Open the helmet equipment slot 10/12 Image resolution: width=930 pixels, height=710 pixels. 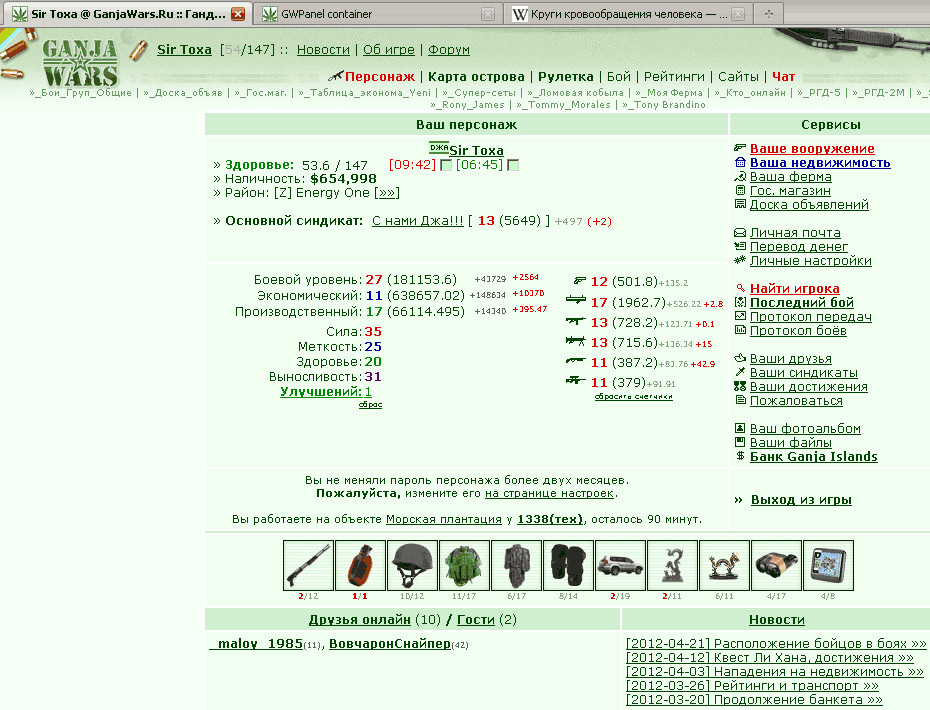pos(412,565)
